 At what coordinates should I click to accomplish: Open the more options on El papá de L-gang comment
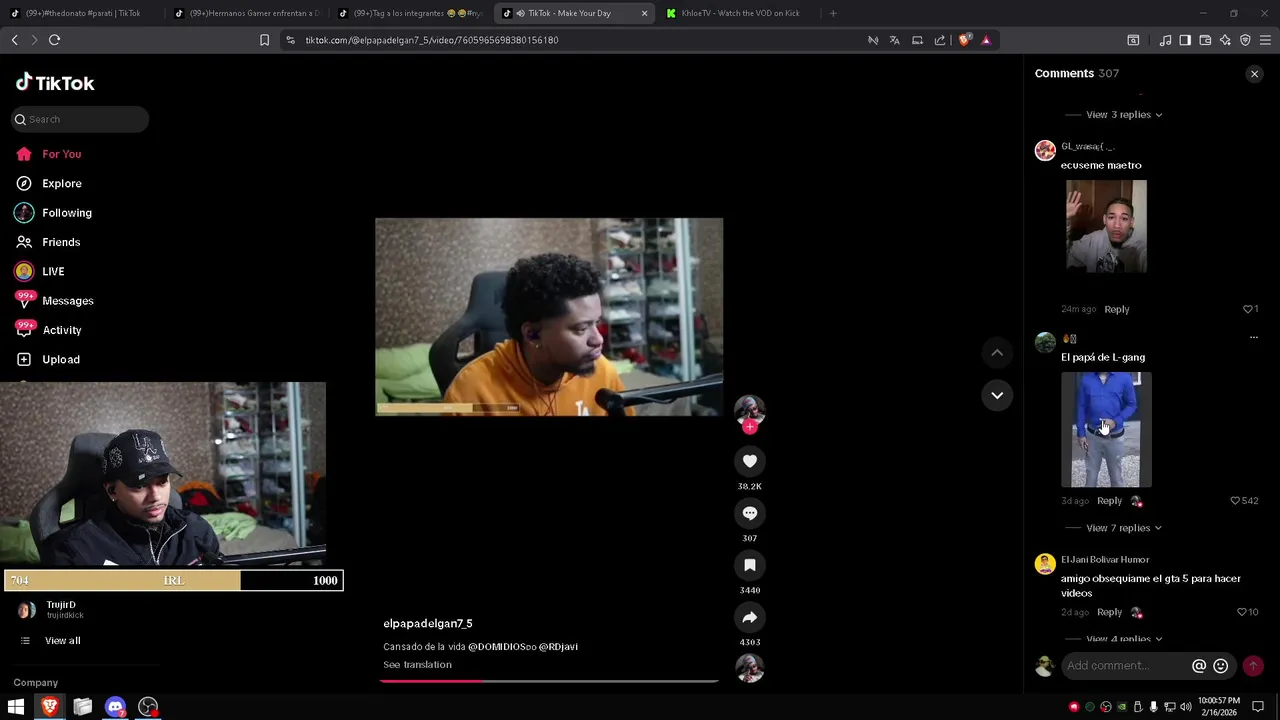[x=1253, y=338]
